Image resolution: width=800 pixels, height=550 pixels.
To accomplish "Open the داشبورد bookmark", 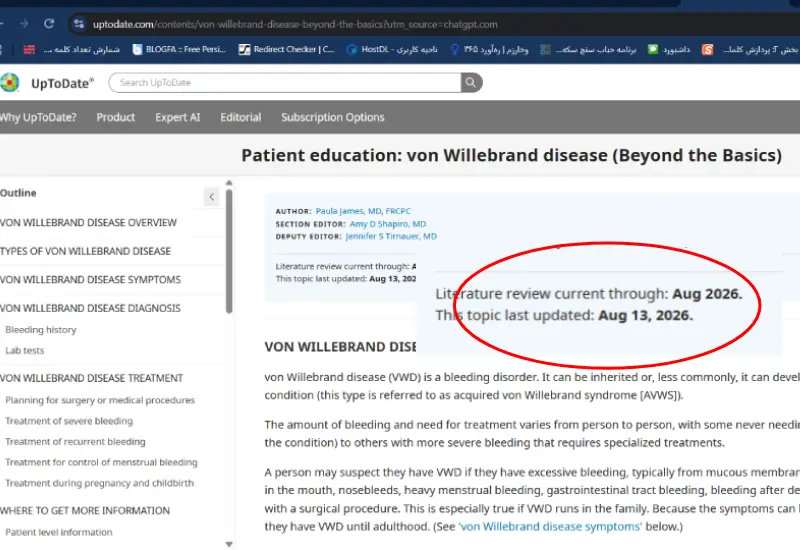I will [x=669, y=49].
